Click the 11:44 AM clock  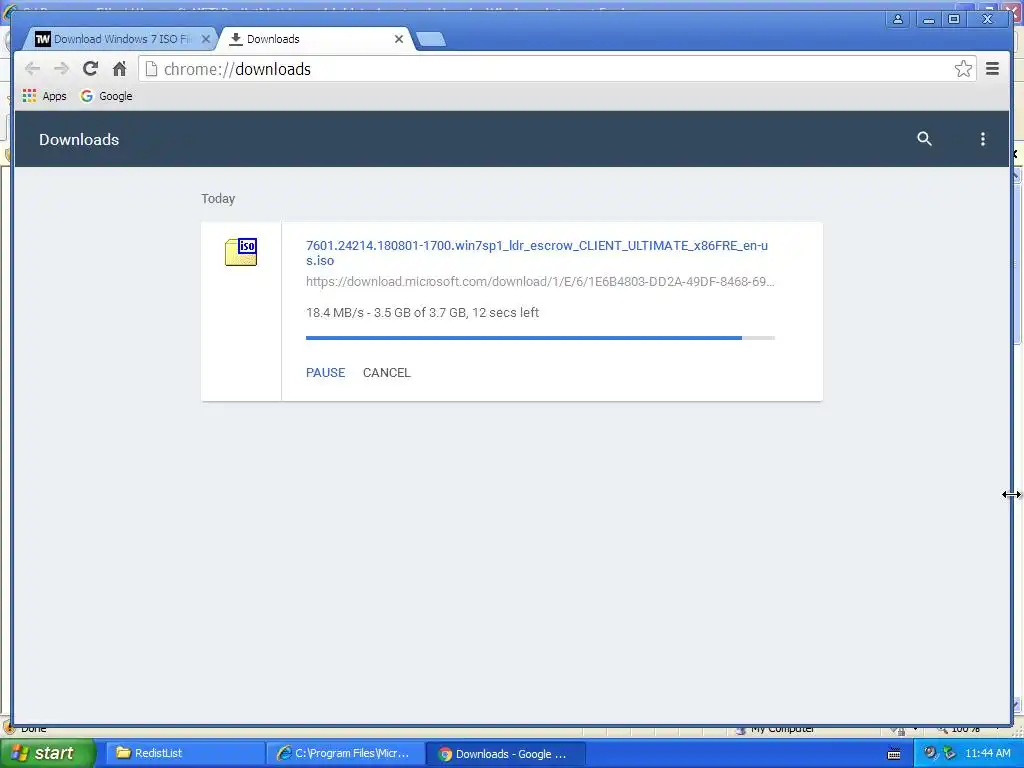[987, 753]
